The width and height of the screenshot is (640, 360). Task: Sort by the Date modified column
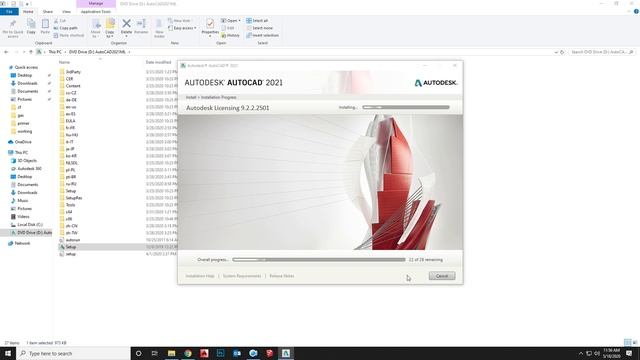pyautogui.click(x=158, y=62)
